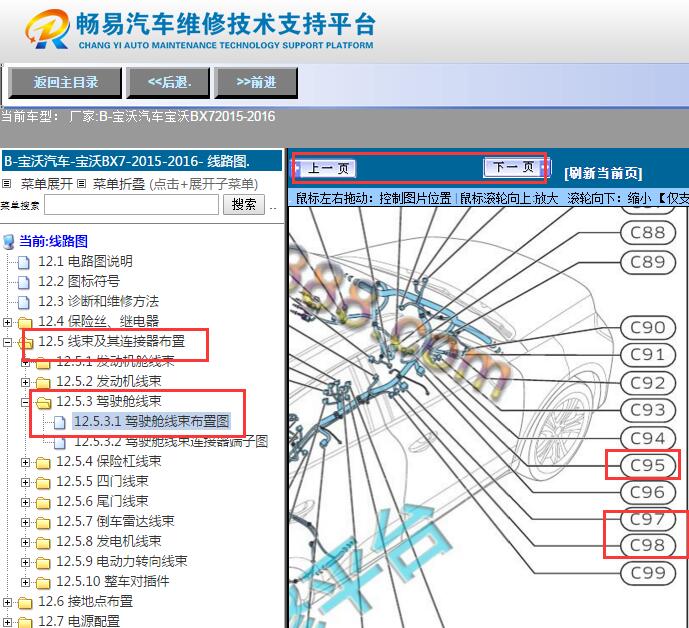Image resolution: width=689 pixels, height=628 pixels.
Task: Select 12.5.8 发电机线束 folder label
Action: pyautogui.click(x=109, y=541)
